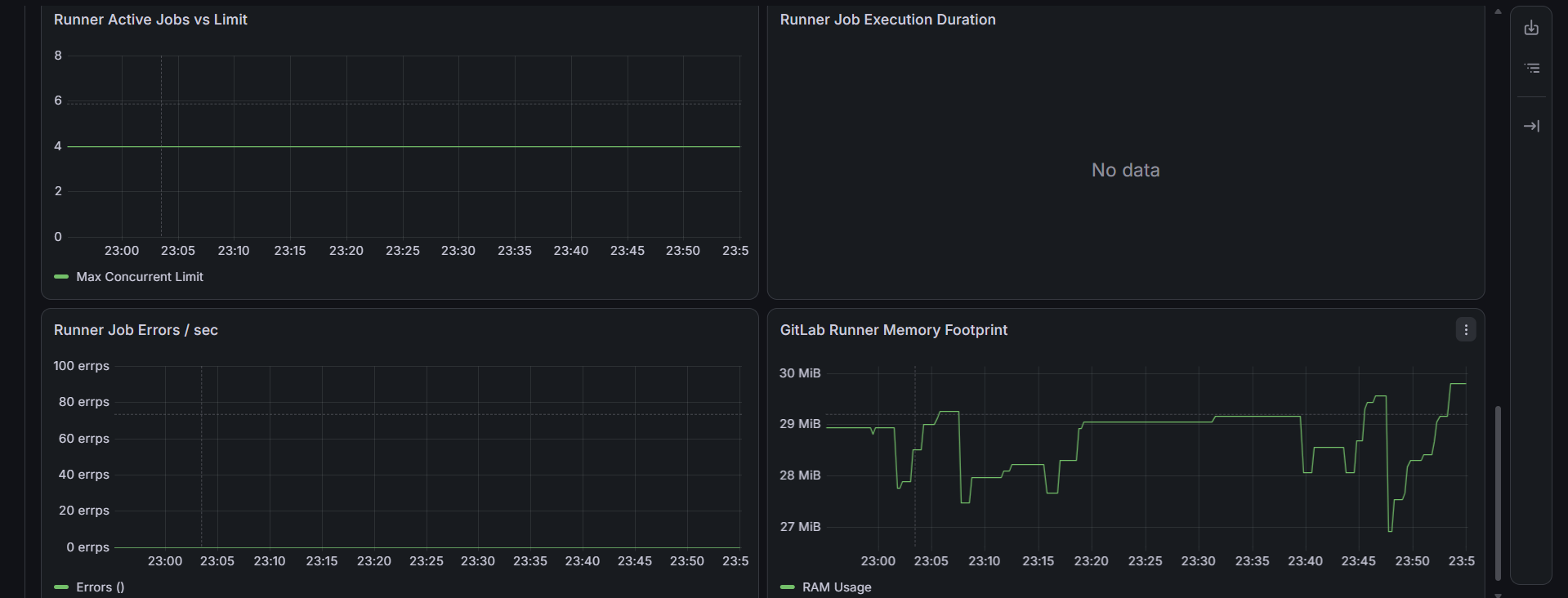This screenshot has width=1568, height=598.
Task: Open the export icon in right sidebar
Action: click(x=1531, y=28)
